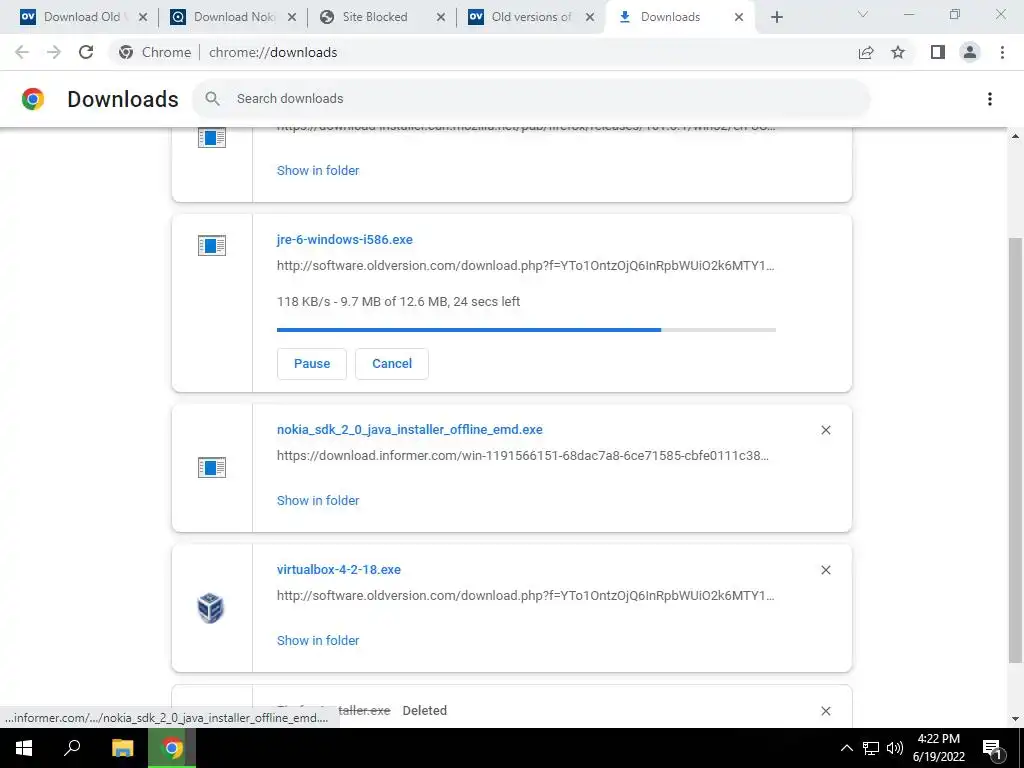Open jre-6-windows-i586.exe file link
Viewport: 1024px width, 768px height.
click(x=345, y=240)
